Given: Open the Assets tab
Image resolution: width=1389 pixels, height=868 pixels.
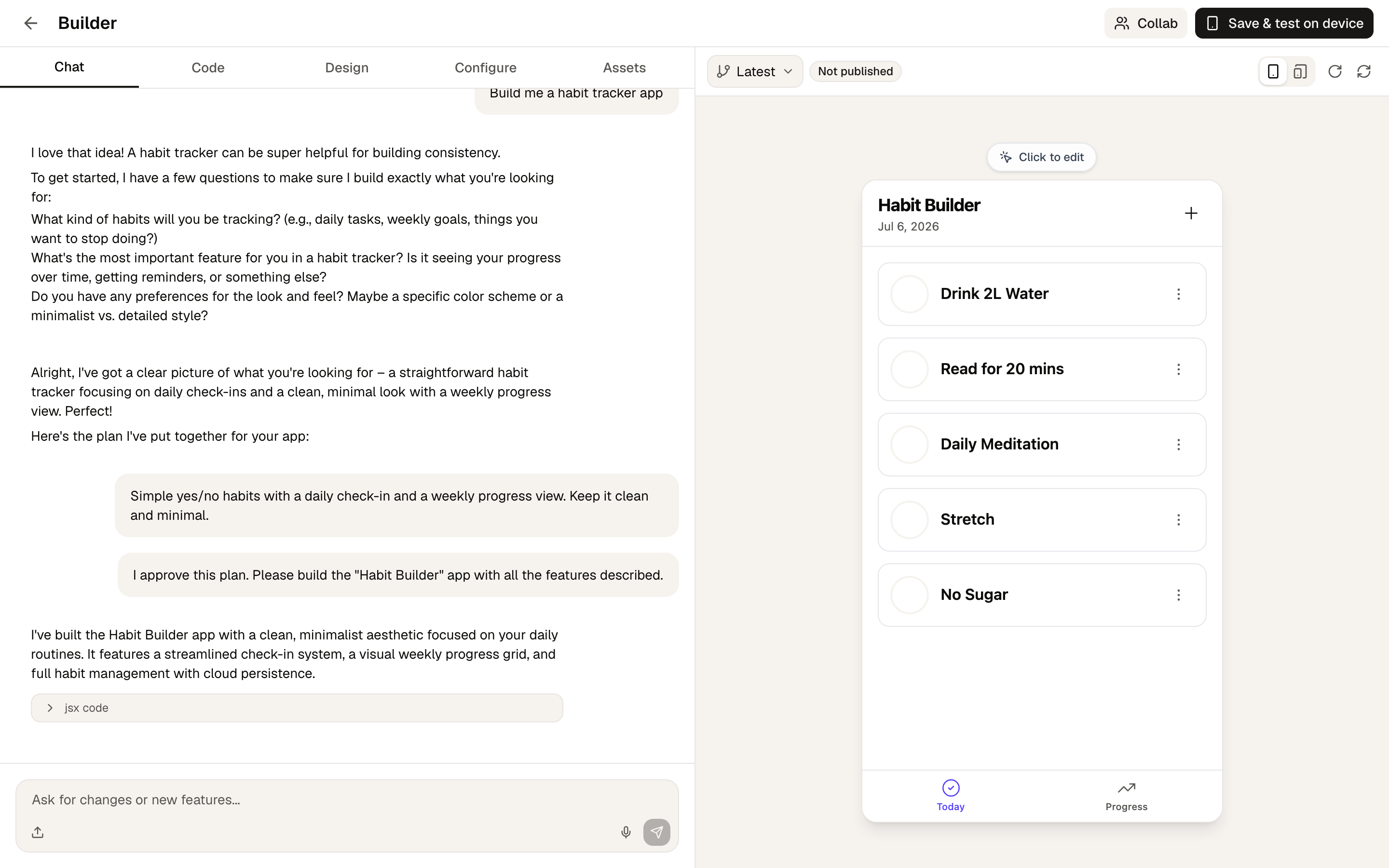Looking at the screenshot, I should click(624, 68).
